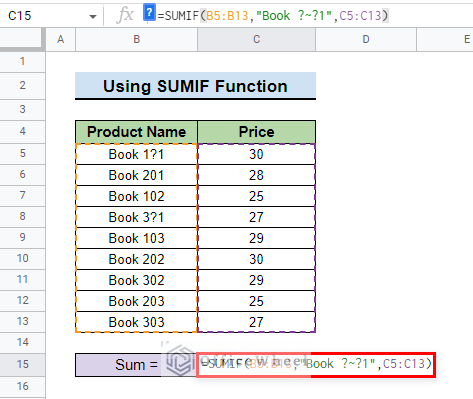Select price cell in Book 103 row
473x399 pixels.
click(256, 238)
